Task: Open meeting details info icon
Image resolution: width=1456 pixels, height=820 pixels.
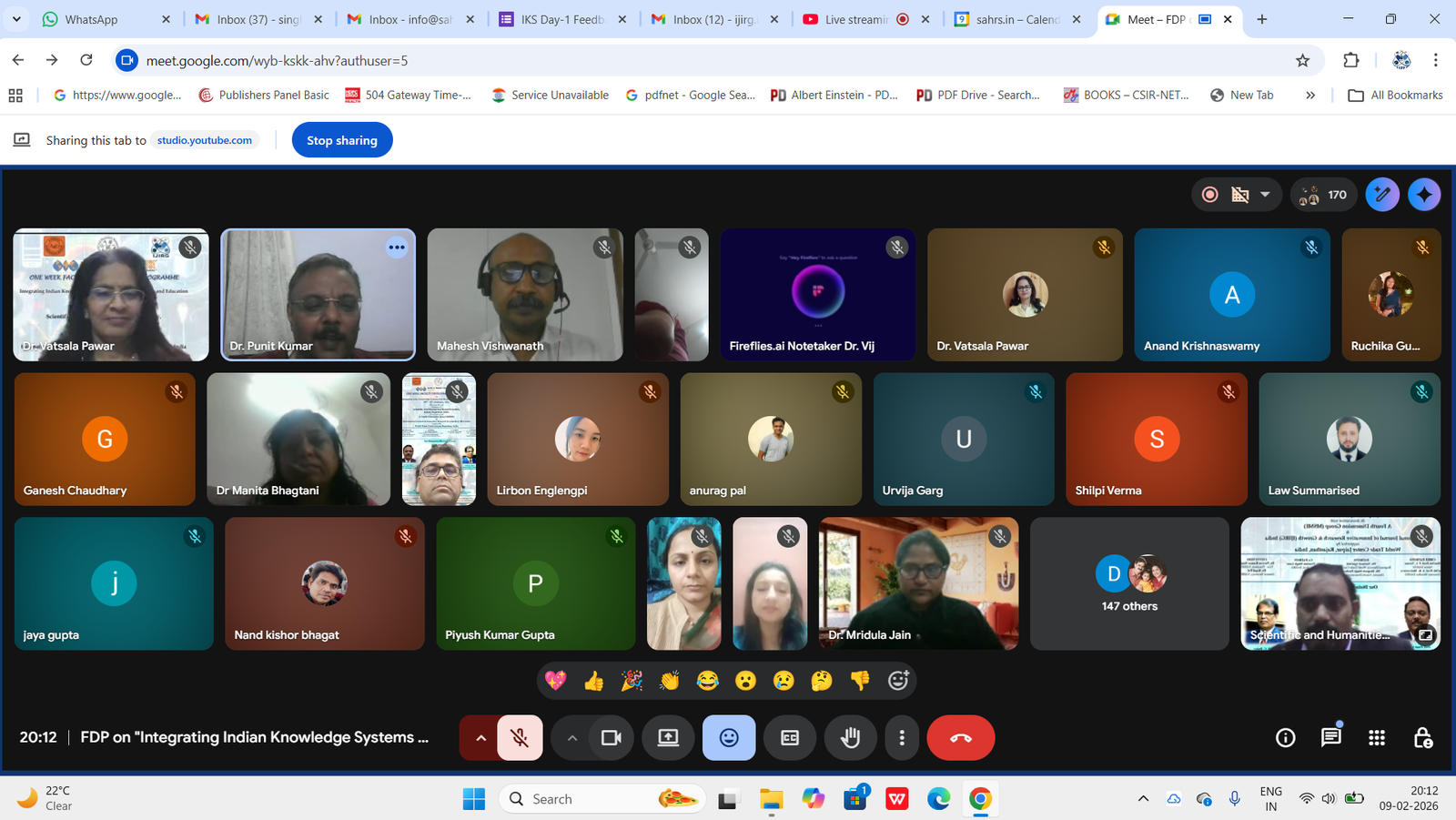Action: (1285, 738)
